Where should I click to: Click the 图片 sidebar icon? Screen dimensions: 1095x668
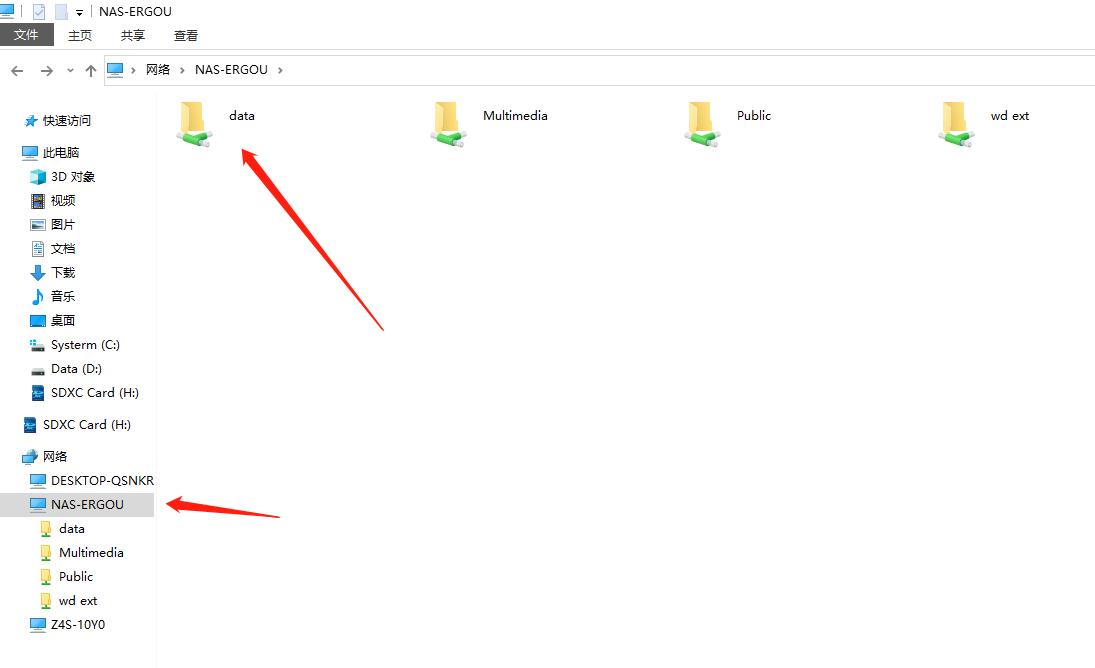tap(38, 225)
